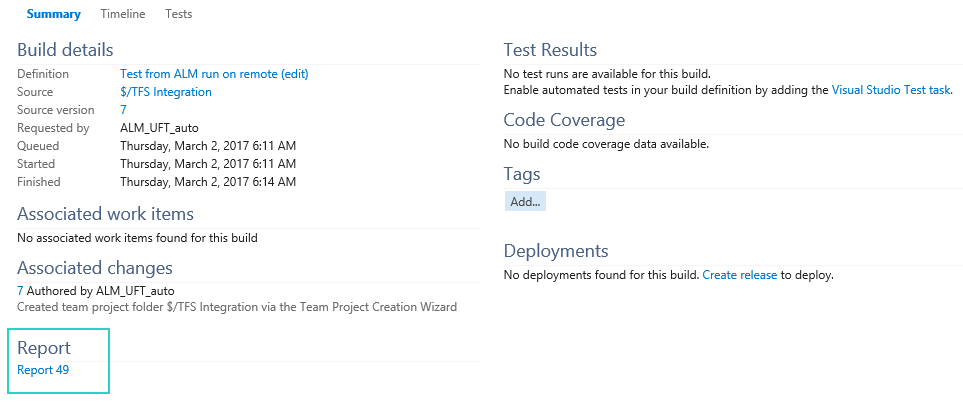Open the Test from ALM run on remote definition link
The image size is (963, 408).
(x=199, y=74)
